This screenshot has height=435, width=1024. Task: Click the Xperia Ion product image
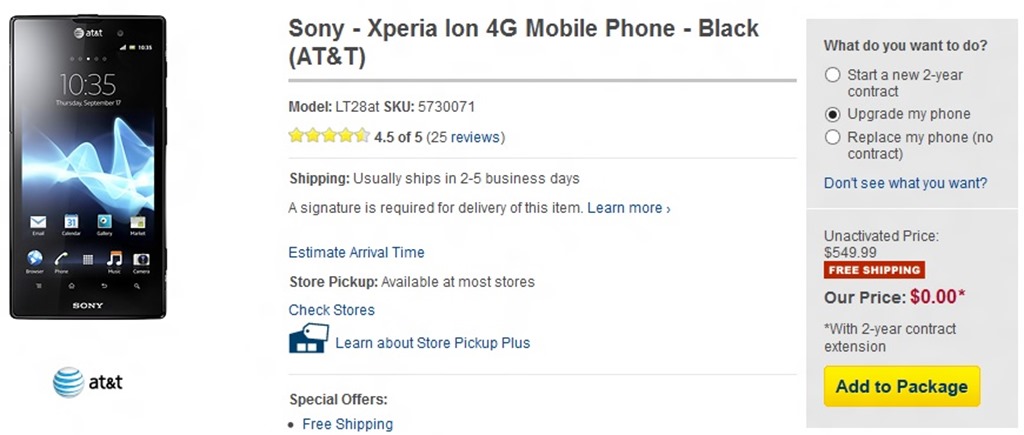(88, 167)
